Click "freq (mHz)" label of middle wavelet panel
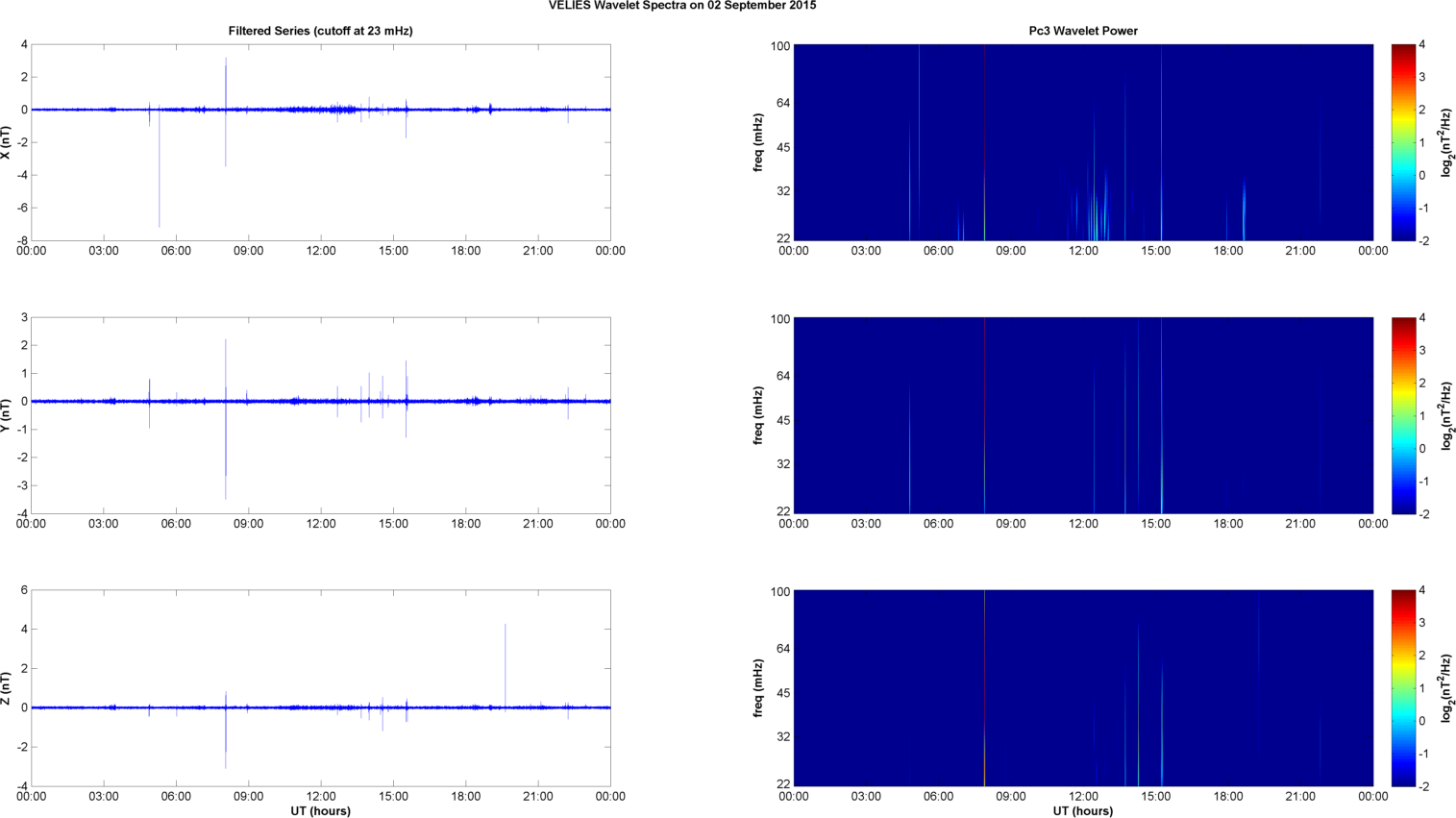This screenshot has height=818, width=1456. pyautogui.click(x=757, y=415)
